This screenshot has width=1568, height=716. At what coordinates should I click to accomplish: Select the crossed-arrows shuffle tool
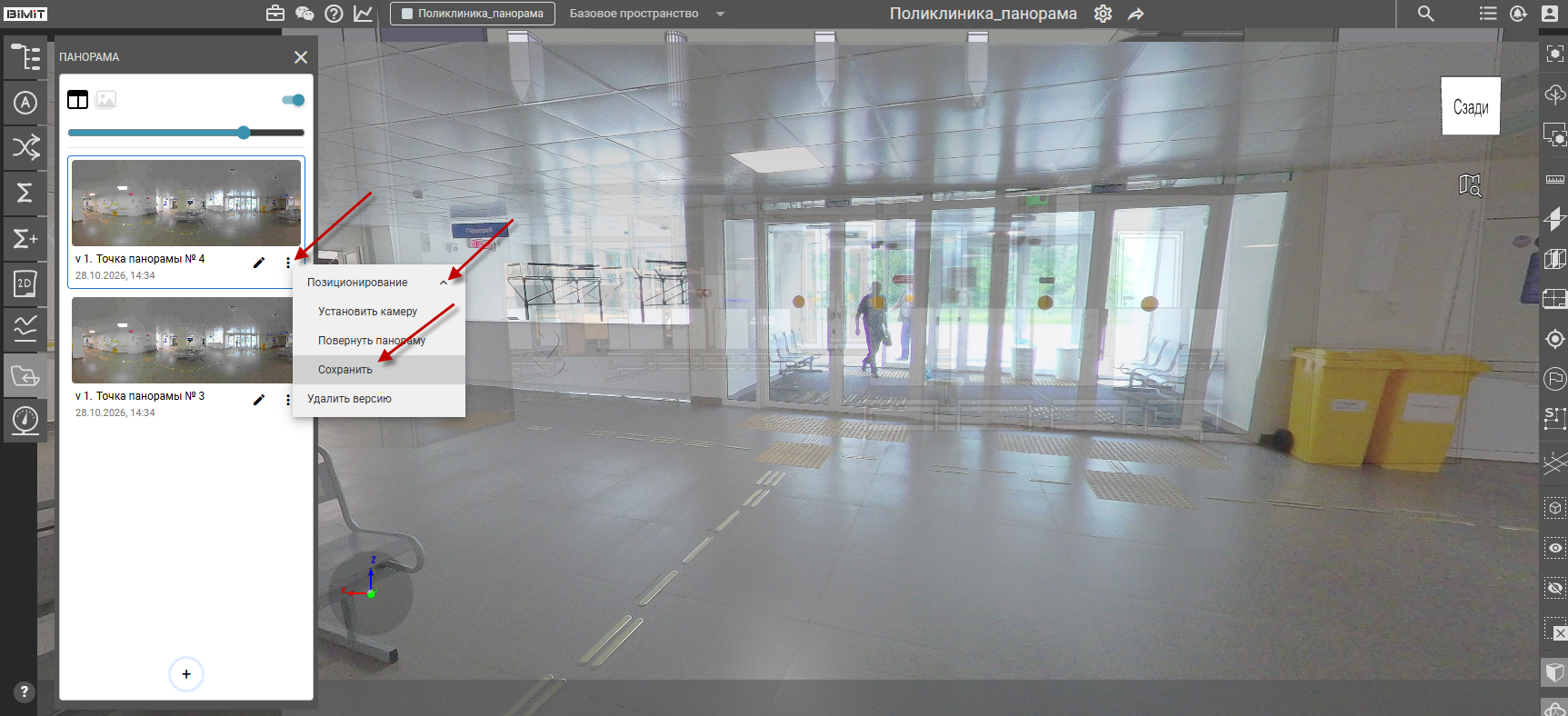[25, 147]
